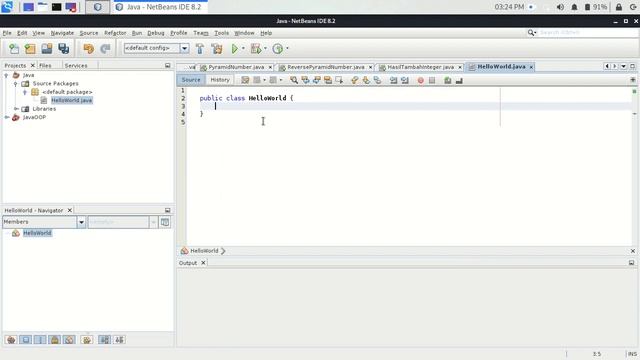Open the Profile Project arrow dropdown

(x=287, y=49)
